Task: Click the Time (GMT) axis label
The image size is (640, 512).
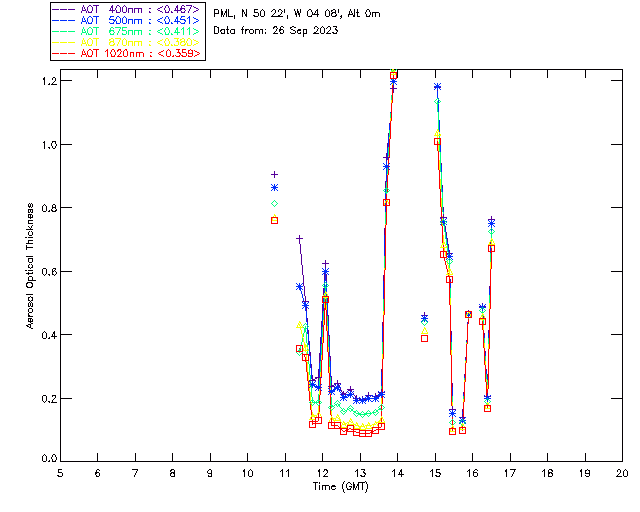Action: [x=341, y=487]
